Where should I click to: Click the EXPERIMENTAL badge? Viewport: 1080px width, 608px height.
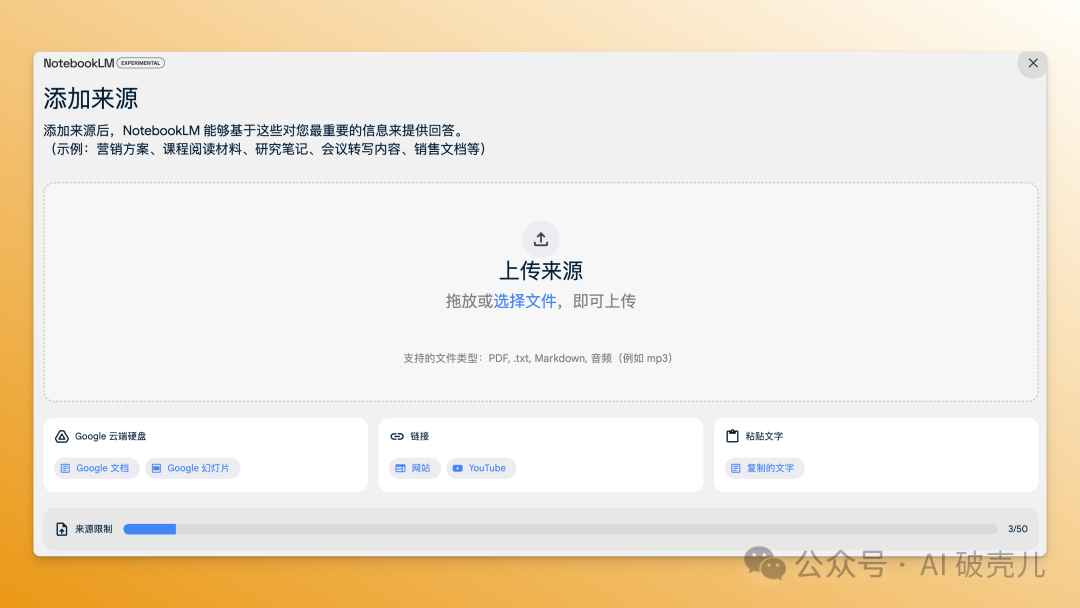tap(141, 63)
